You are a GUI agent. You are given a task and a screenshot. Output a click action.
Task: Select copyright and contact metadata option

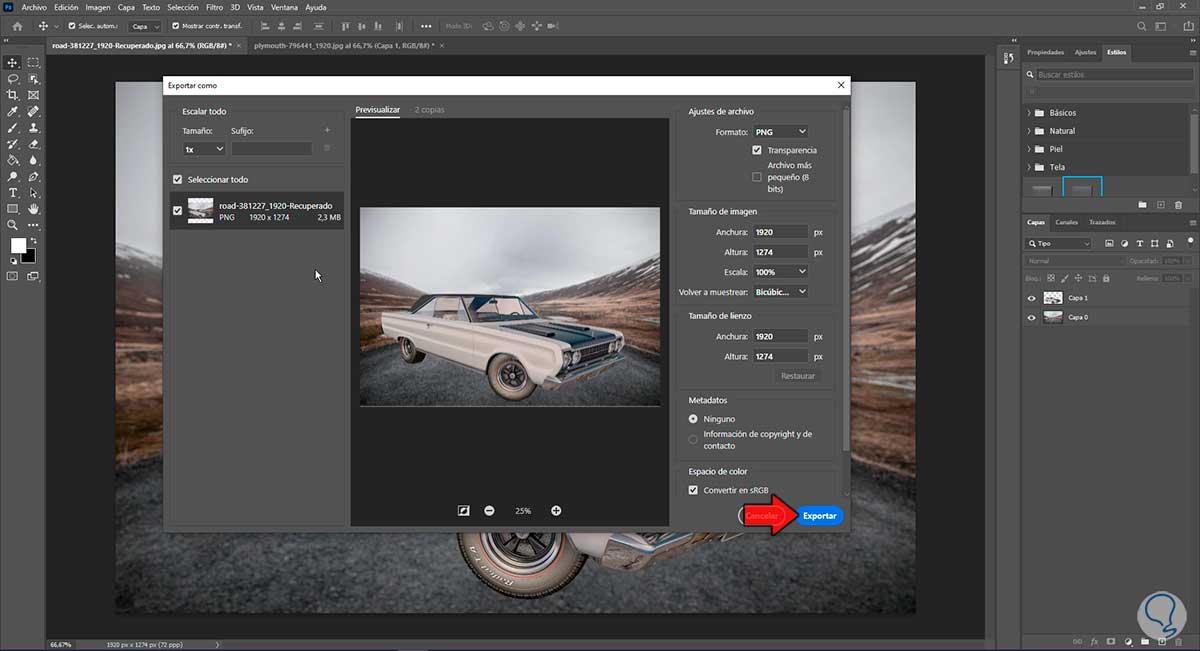(694, 440)
